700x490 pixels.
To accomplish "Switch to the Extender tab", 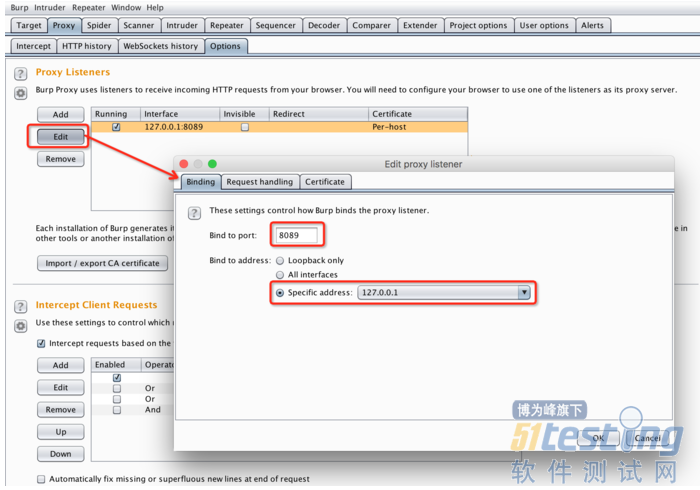I will [x=420, y=25].
